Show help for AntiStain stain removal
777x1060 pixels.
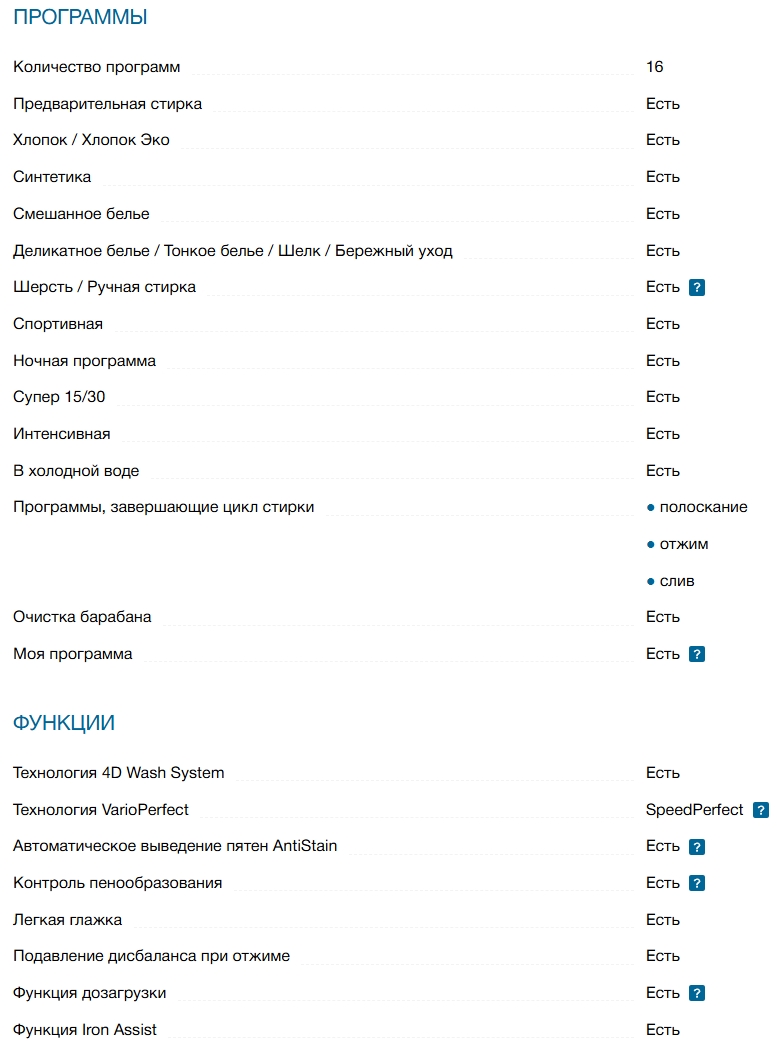click(x=698, y=847)
